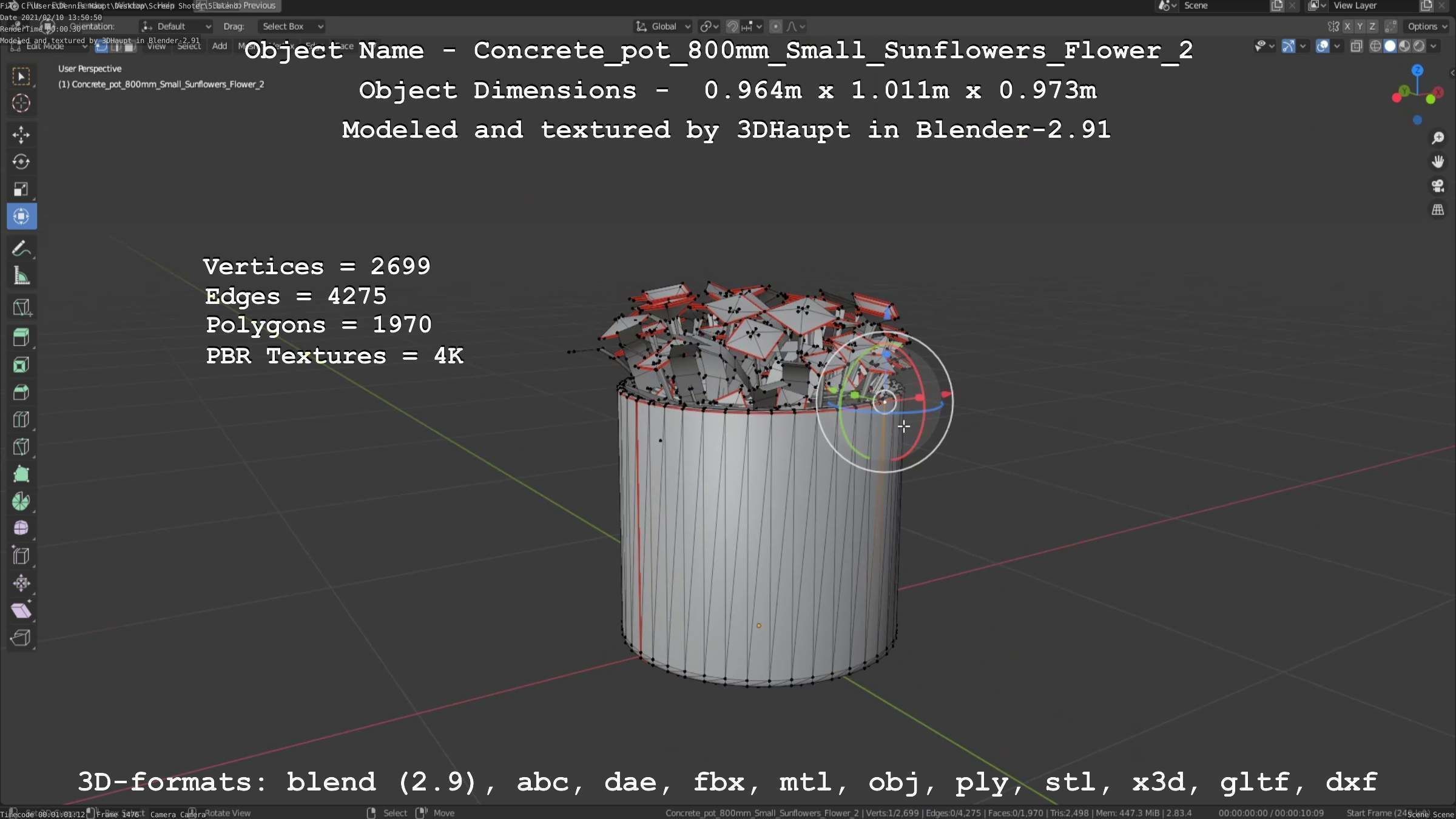
Task: Select the Edge Slide tool
Action: coord(21,556)
